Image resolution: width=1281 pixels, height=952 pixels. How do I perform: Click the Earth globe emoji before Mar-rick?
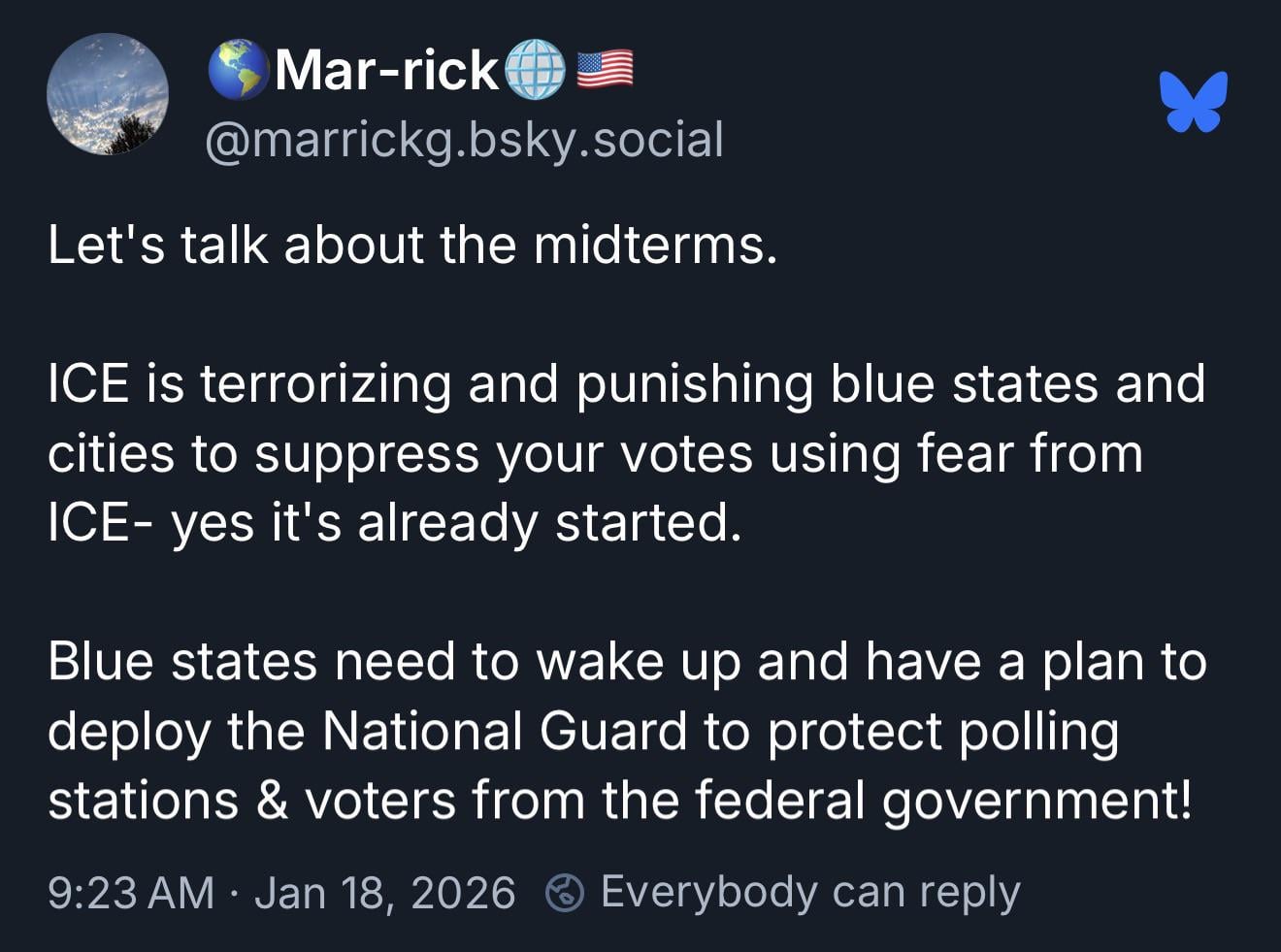(x=239, y=69)
